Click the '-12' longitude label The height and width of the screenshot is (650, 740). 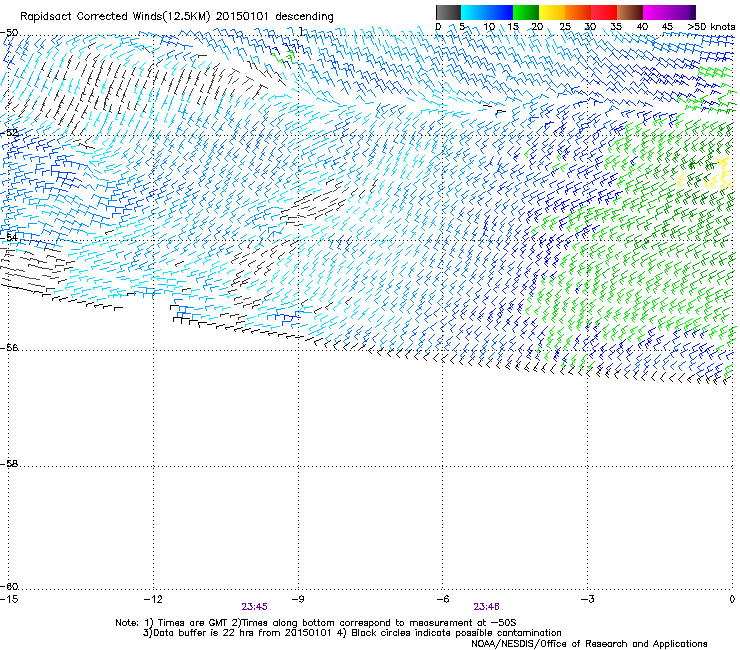153,599
